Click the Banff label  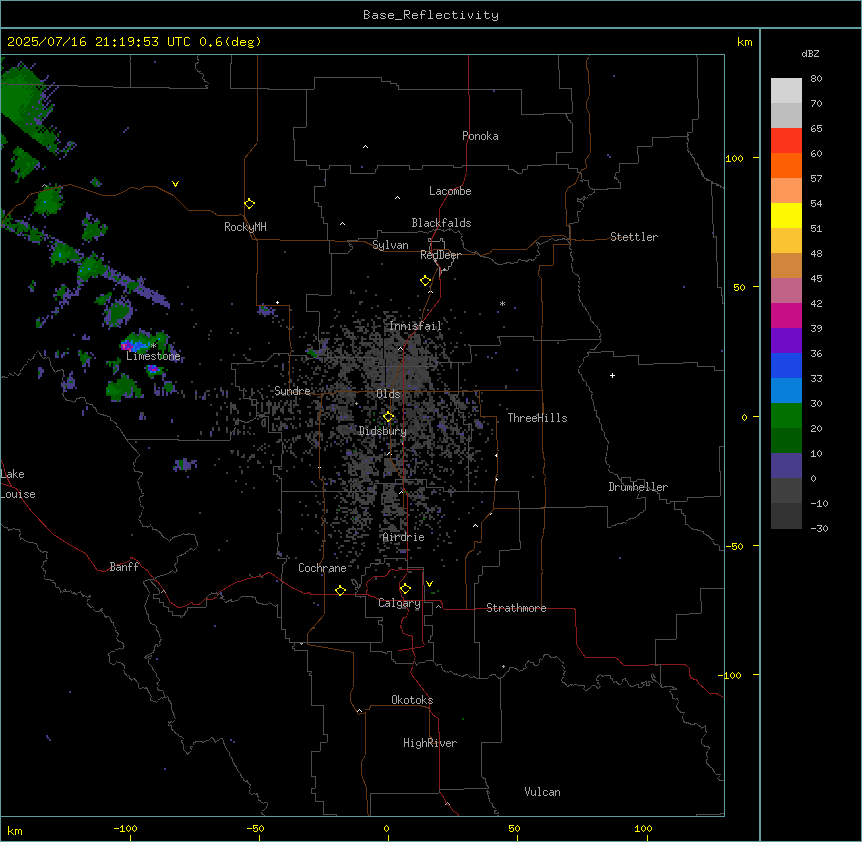(124, 567)
